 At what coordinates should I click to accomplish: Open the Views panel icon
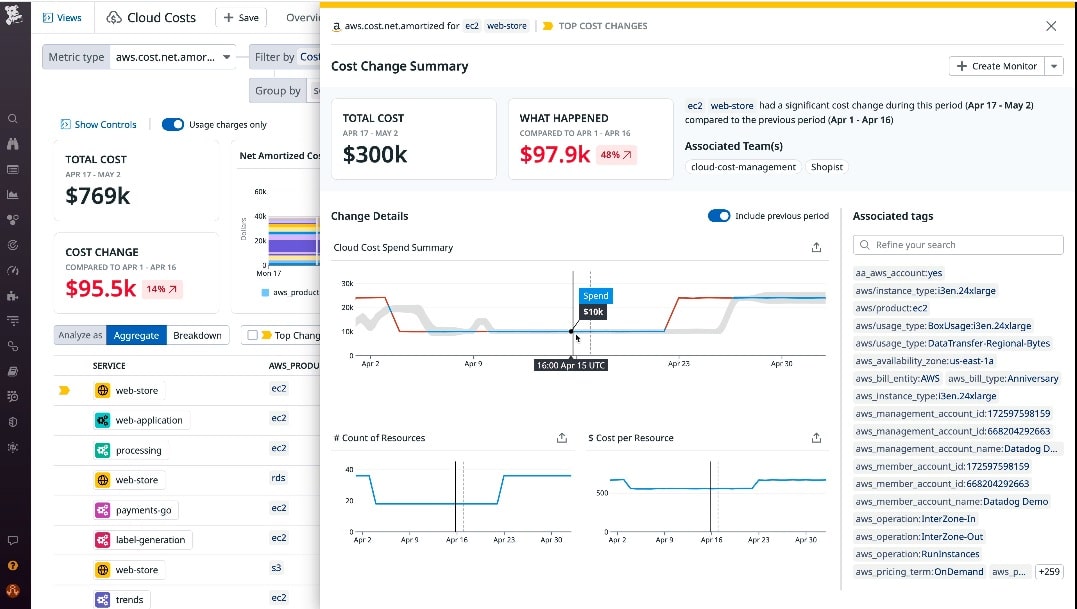point(47,18)
